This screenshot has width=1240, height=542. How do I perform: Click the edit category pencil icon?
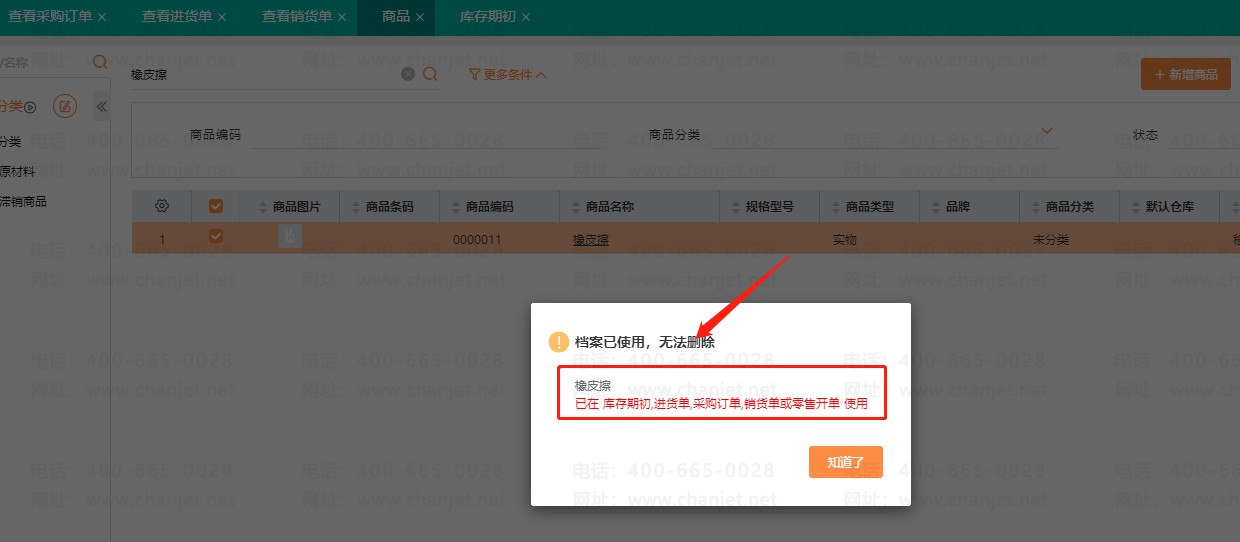[64, 106]
